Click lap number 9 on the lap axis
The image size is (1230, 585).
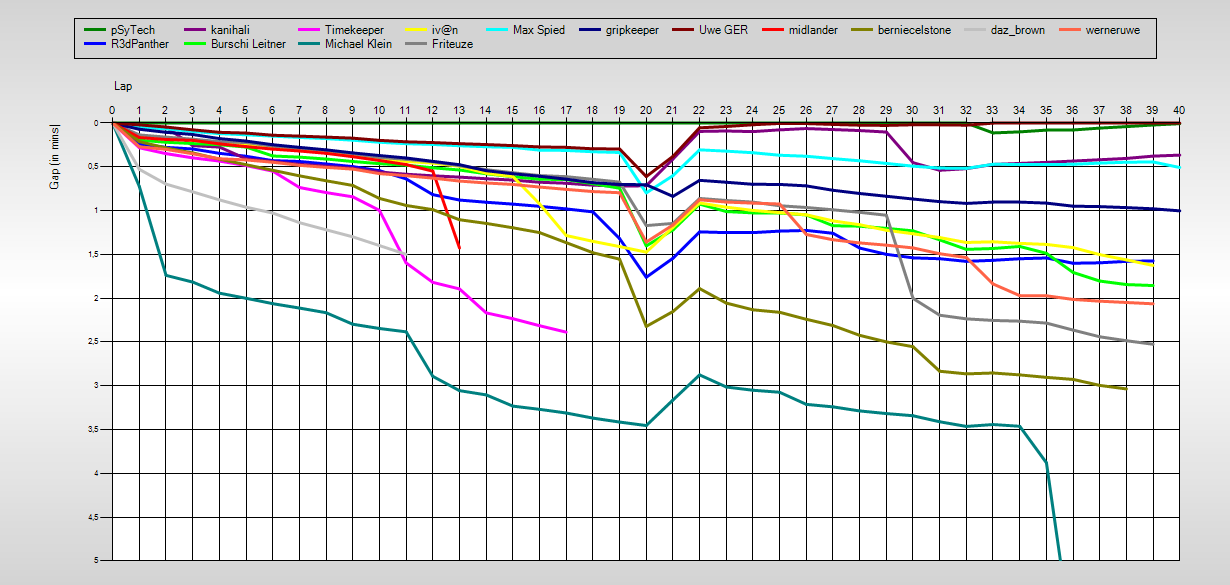coord(352,111)
